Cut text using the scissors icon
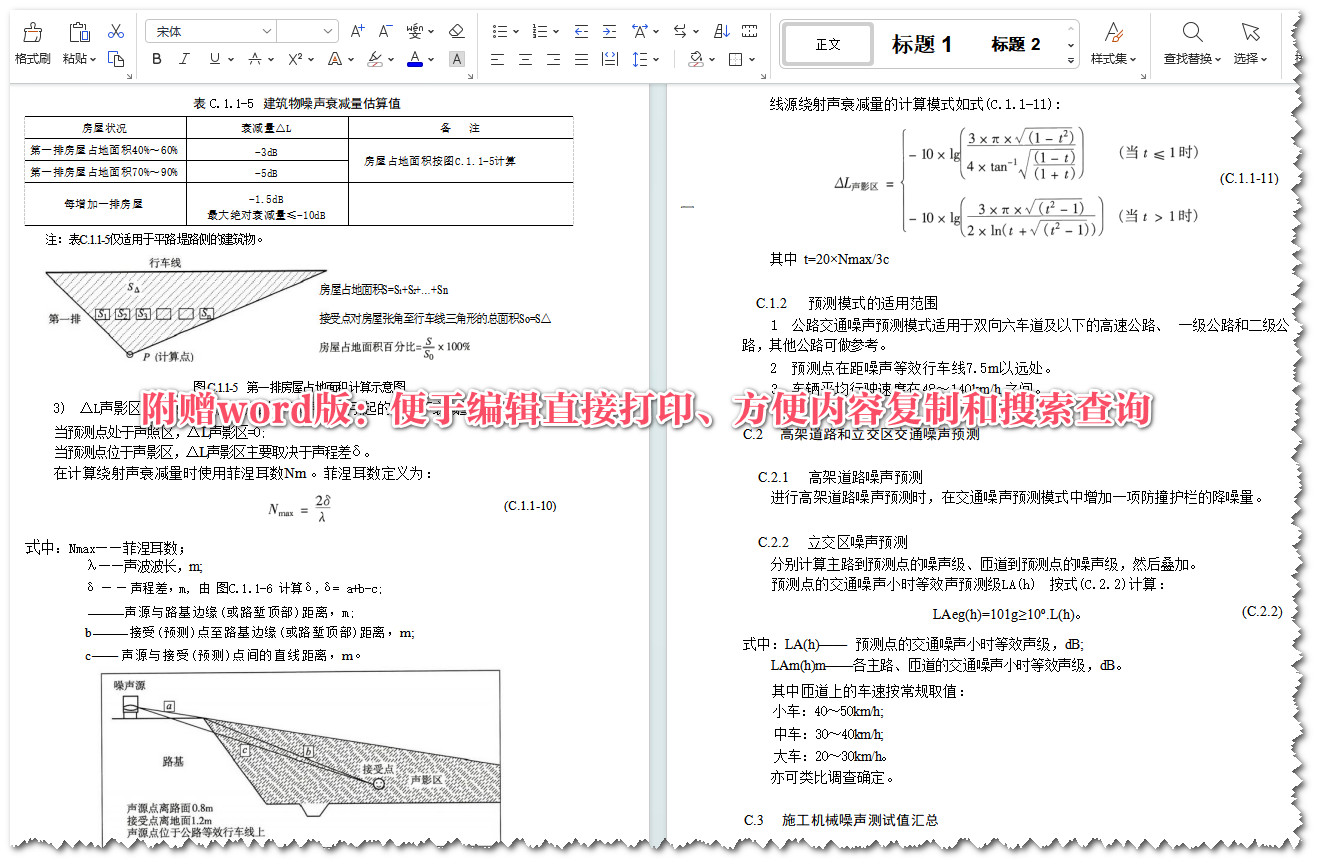This screenshot has width=1320, height=866. coord(115,31)
